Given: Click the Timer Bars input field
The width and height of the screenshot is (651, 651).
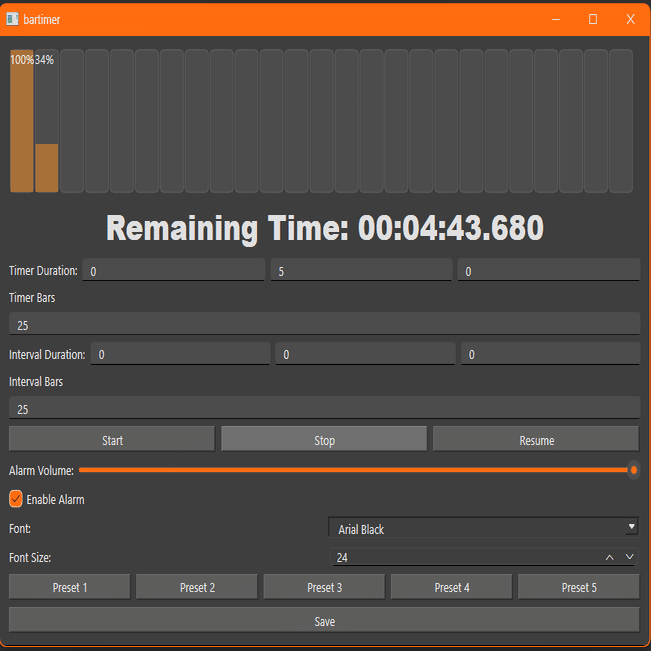Looking at the screenshot, I should pos(324,324).
